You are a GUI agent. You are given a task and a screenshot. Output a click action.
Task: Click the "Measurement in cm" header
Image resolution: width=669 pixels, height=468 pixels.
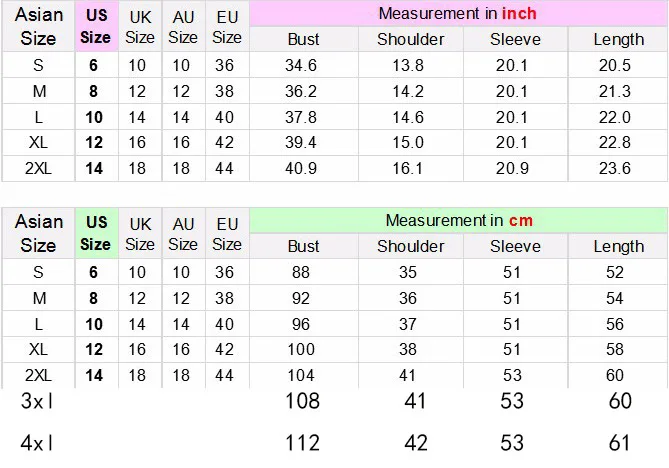click(458, 220)
